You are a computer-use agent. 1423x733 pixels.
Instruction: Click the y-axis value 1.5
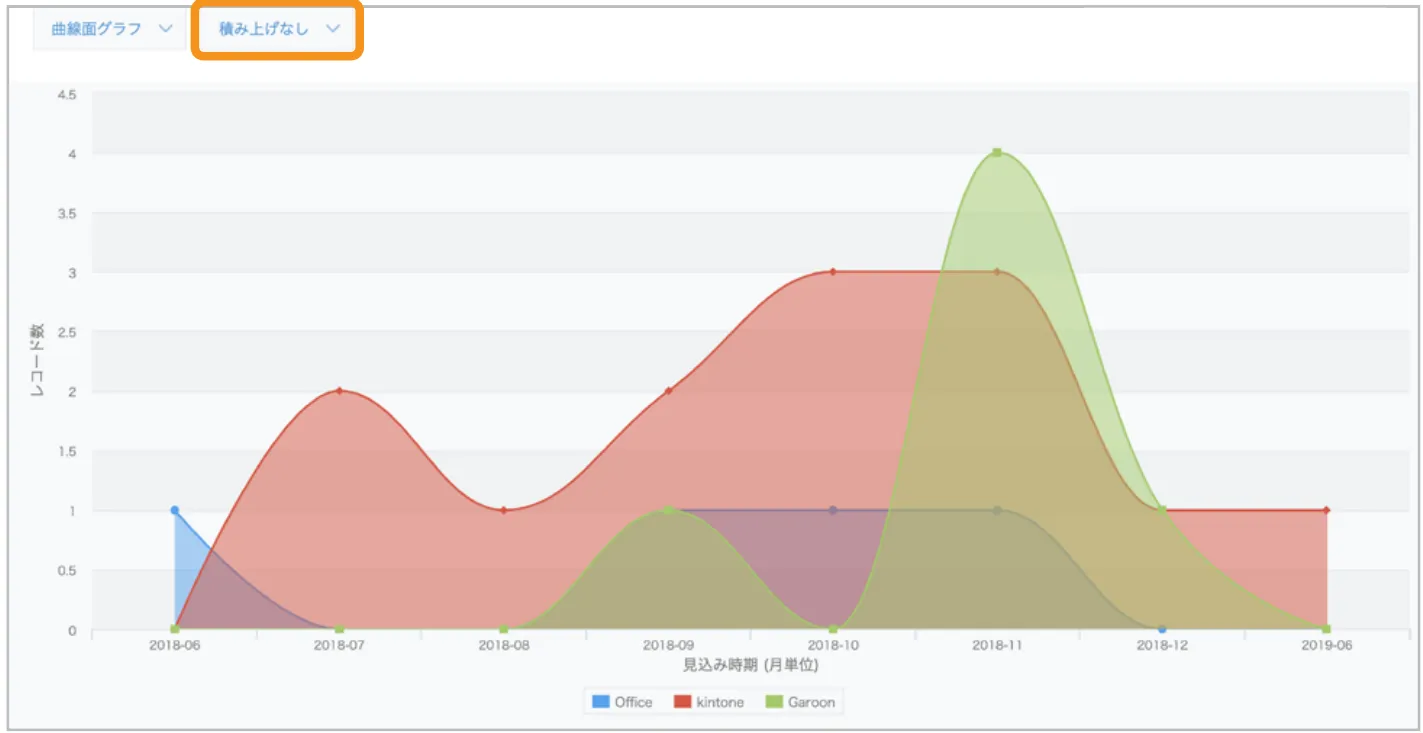tap(66, 452)
